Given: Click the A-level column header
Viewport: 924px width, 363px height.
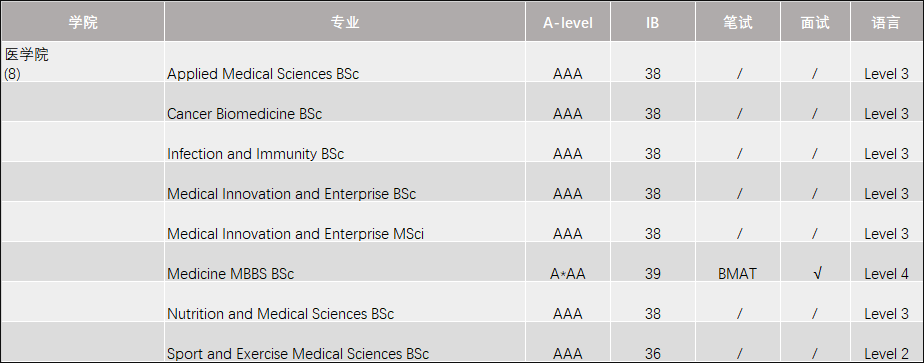Looking at the screenshot, I should 567,22.
